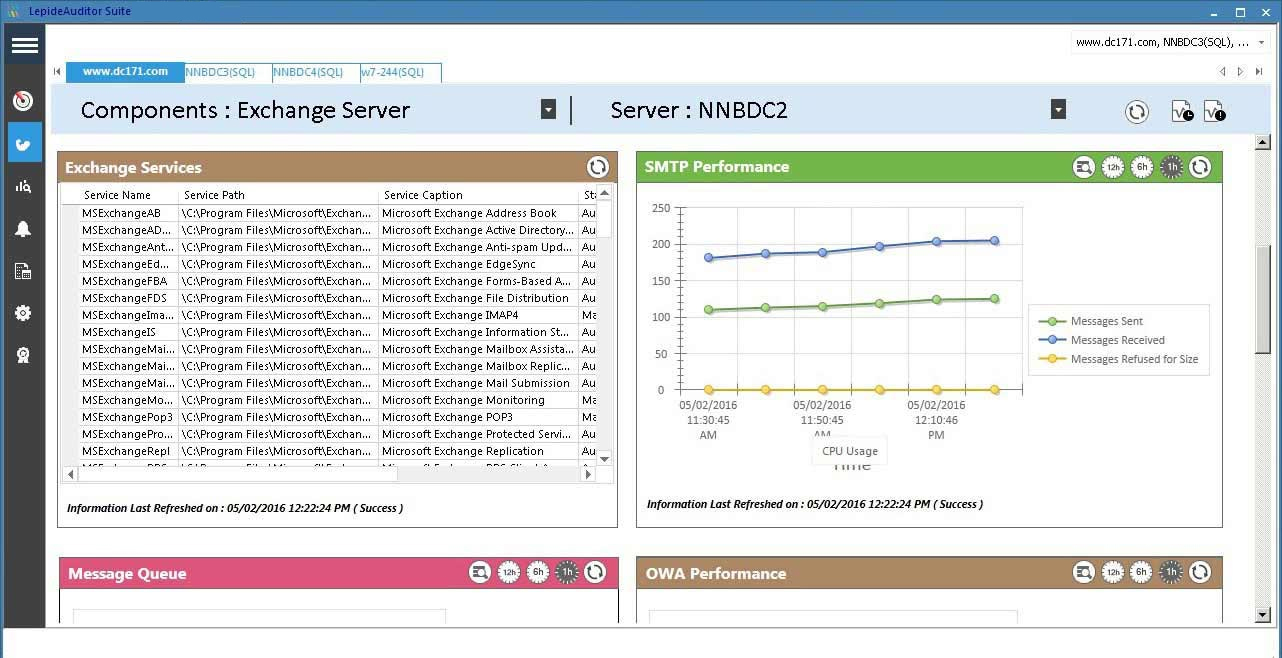Switch to the www.dc171.com tab

(125, 72)
